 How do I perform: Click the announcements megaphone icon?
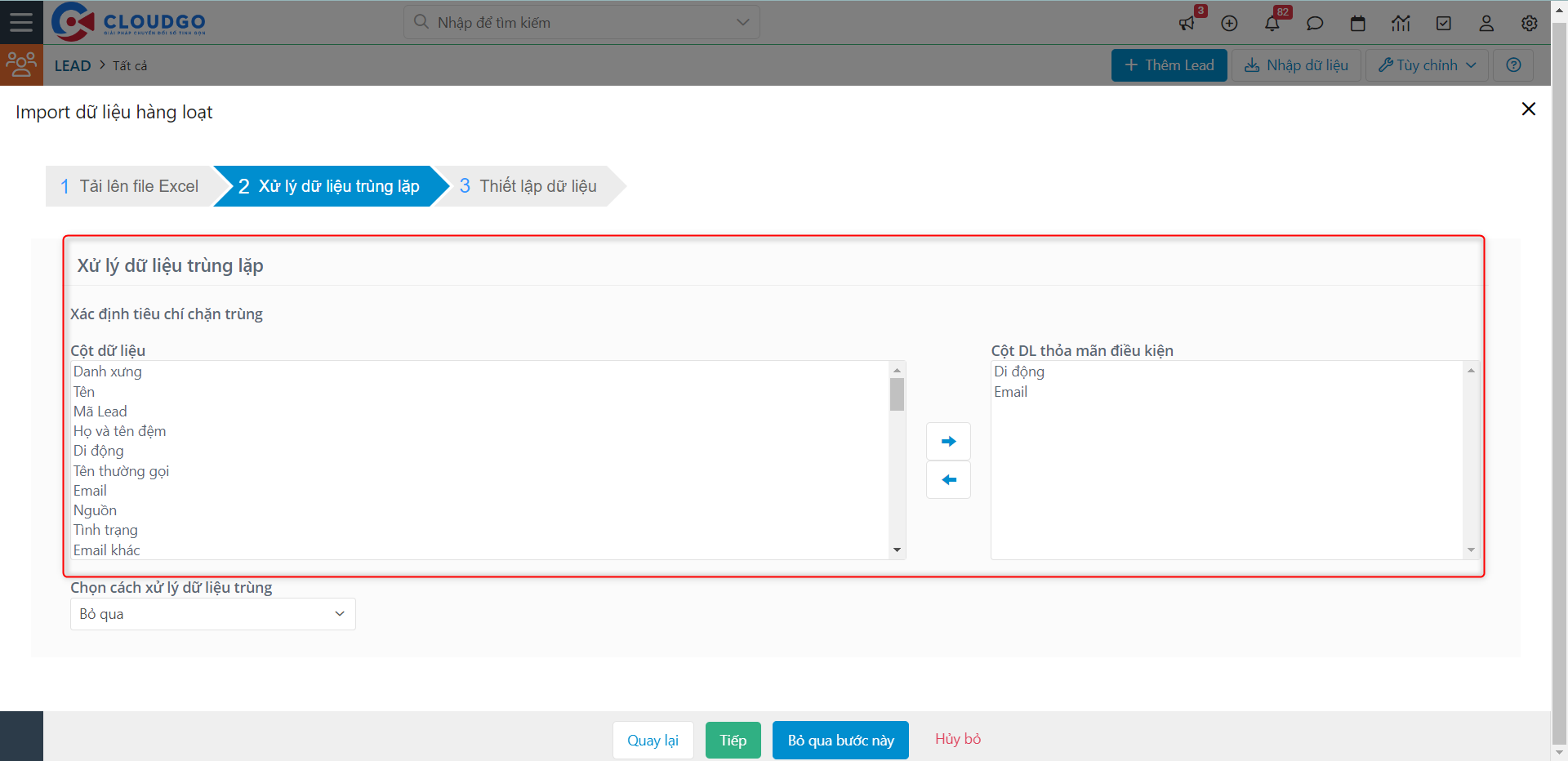click(x=1187, y=24)
